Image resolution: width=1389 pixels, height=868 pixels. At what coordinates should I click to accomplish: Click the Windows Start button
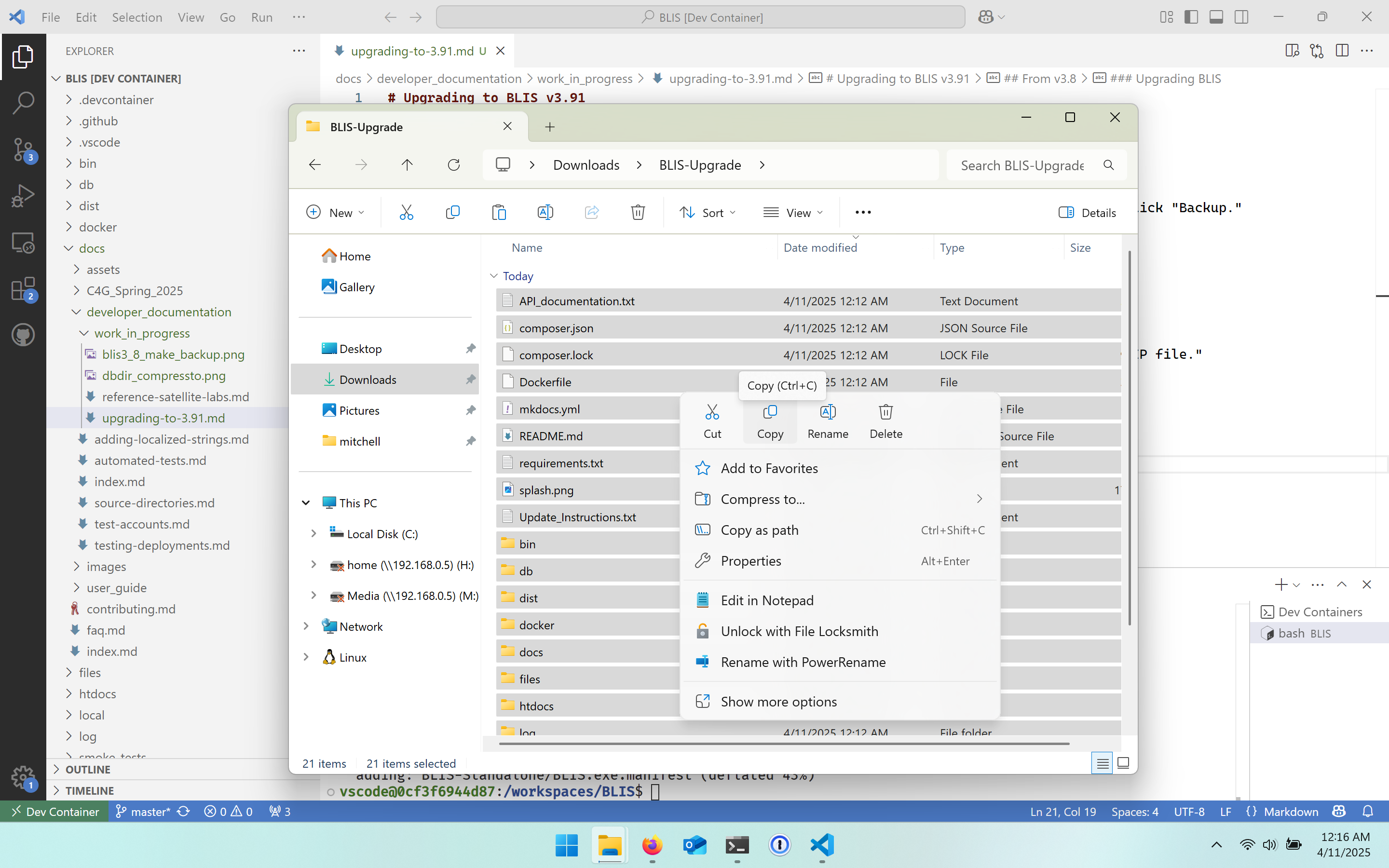pyautogui.click(x=567, y=845)
